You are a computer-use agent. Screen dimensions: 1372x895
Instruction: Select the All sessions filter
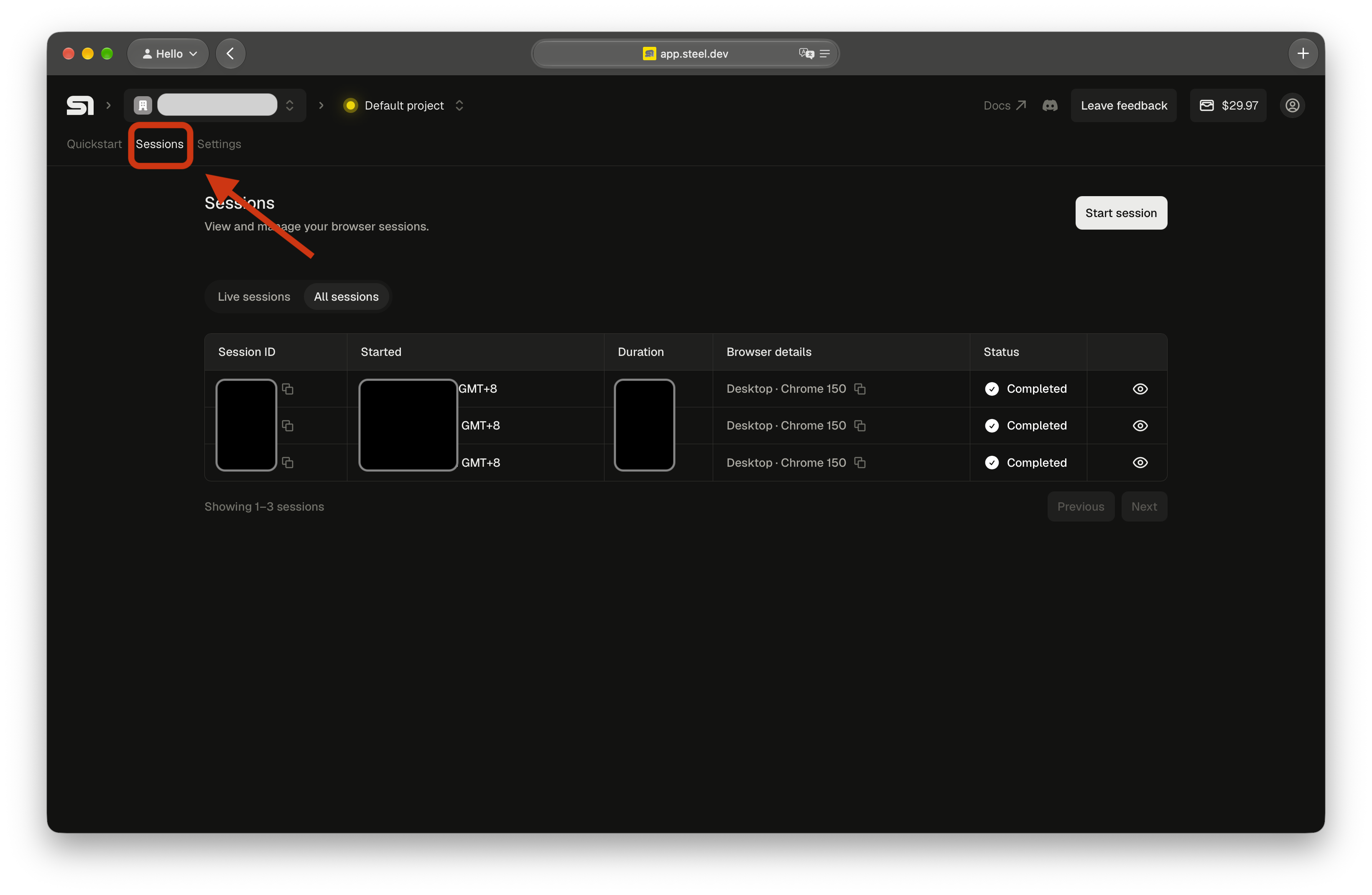346,297
